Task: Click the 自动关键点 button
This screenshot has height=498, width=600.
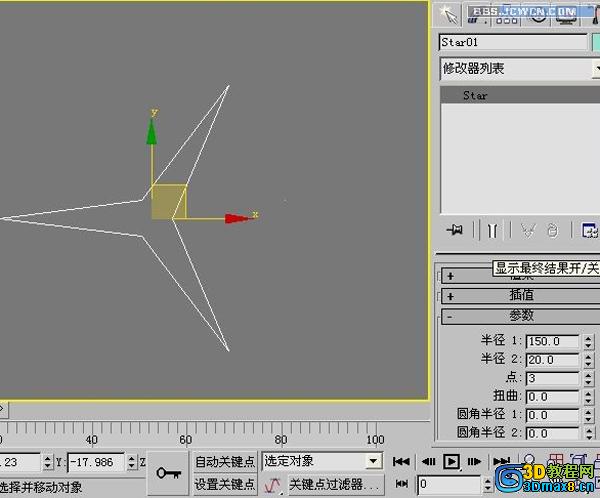Action: pos(225,462)
